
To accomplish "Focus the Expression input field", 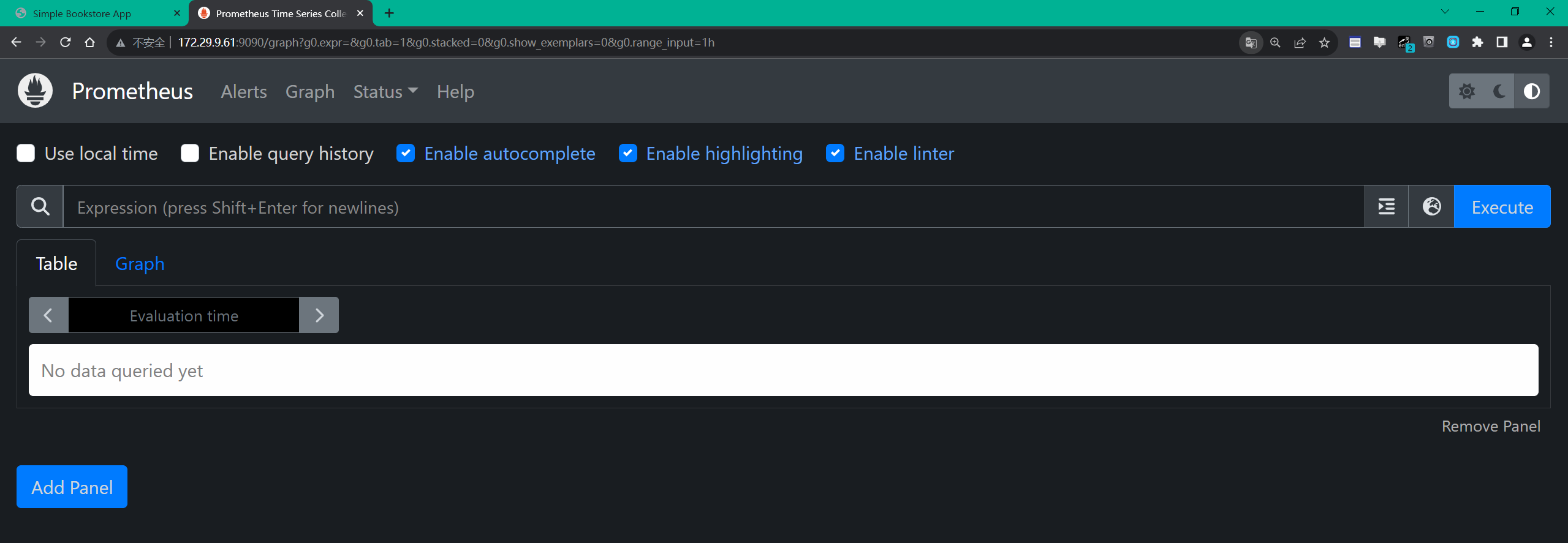I will 714,206.
